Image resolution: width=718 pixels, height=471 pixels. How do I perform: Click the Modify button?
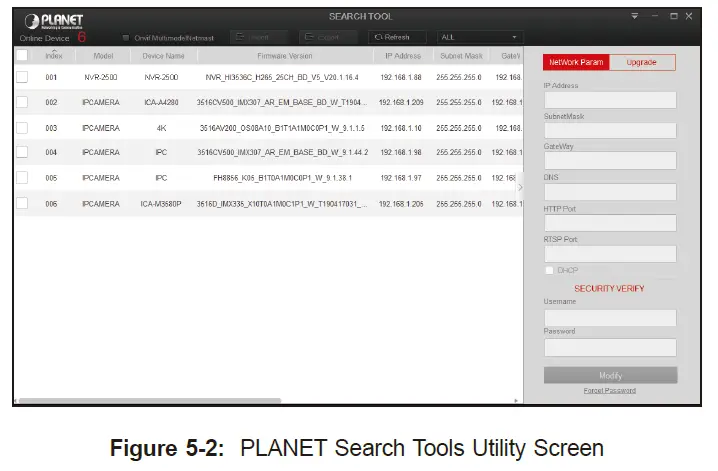click(x=610, y=375)
